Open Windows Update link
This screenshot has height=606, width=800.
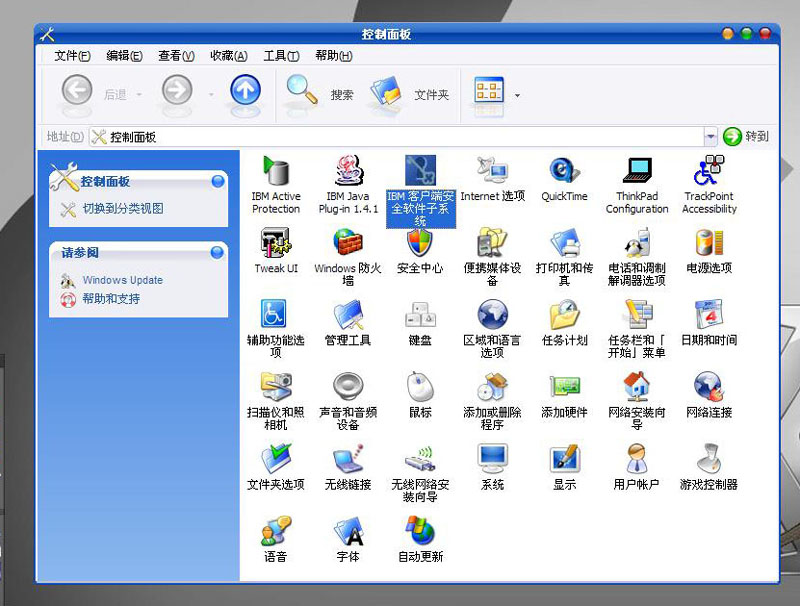pos(122,280)
